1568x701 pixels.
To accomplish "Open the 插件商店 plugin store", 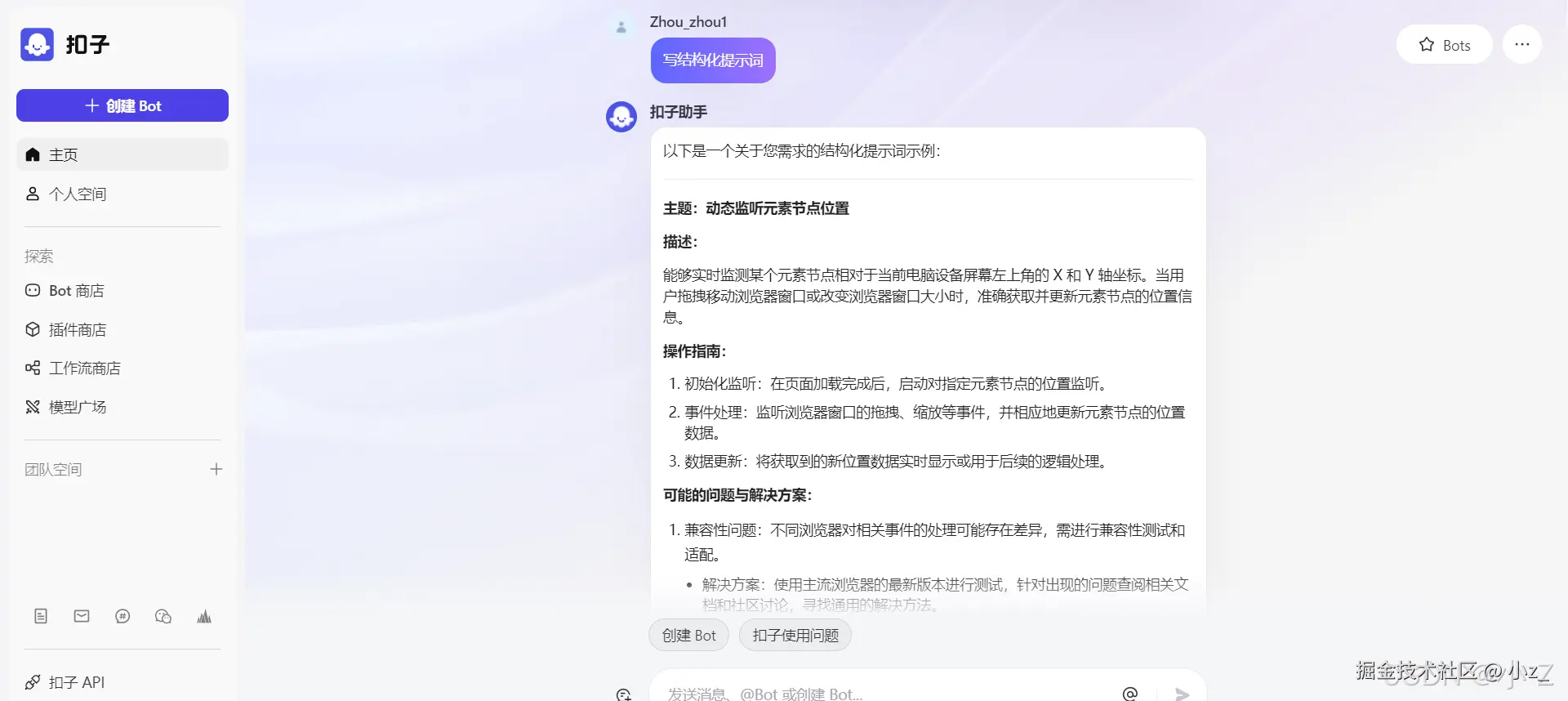I will coord(122,329).
